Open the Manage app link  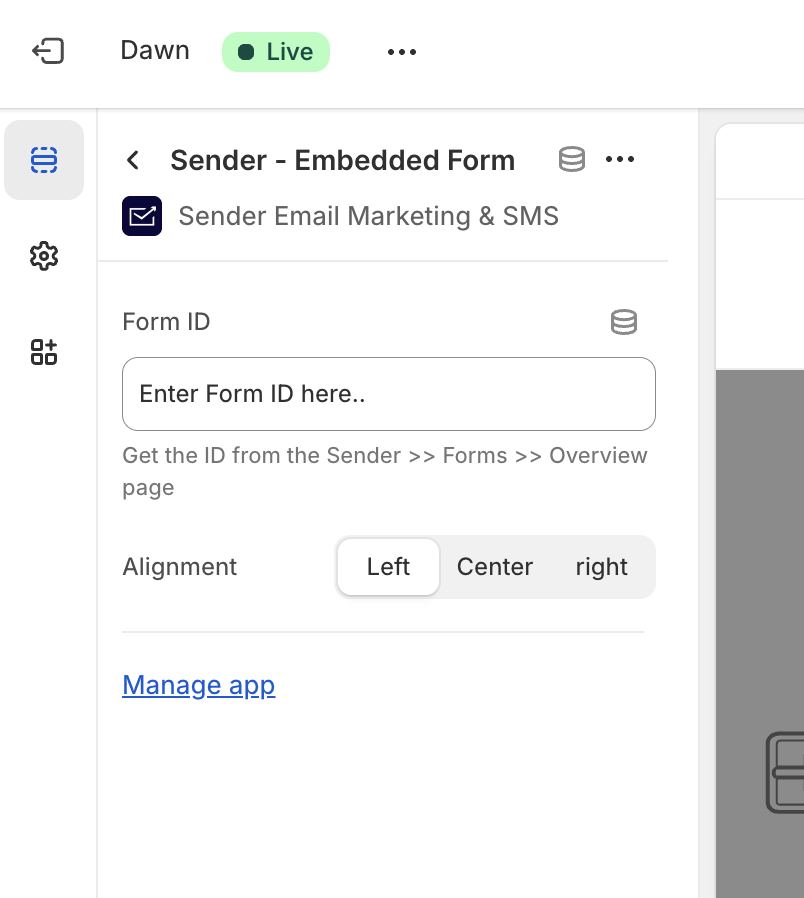[198, 685]
